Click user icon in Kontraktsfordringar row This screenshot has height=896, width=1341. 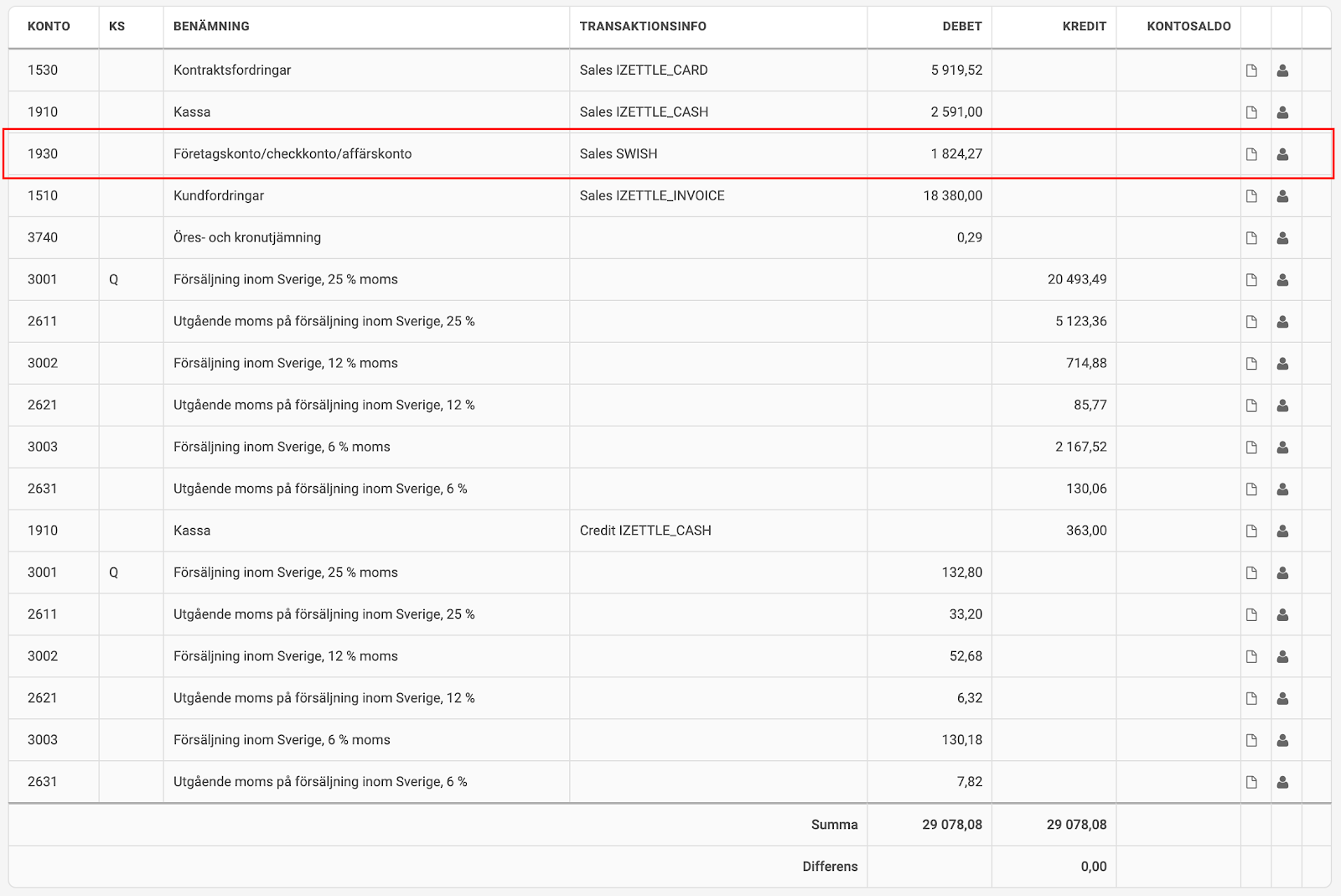1282,70
